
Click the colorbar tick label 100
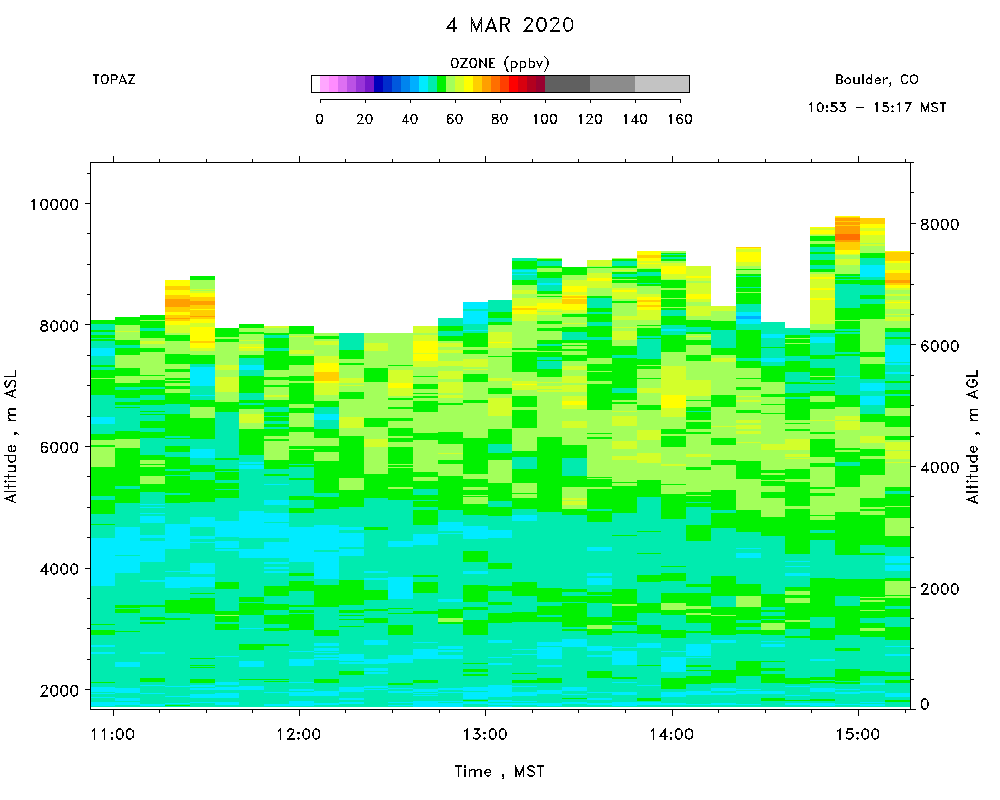[545, 119]
